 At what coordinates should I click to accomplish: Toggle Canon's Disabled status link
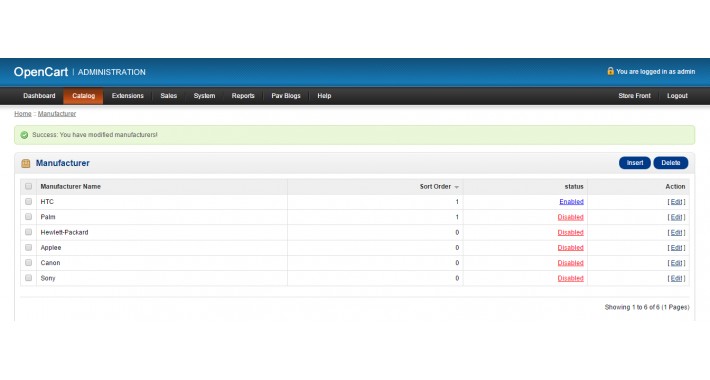571,263
